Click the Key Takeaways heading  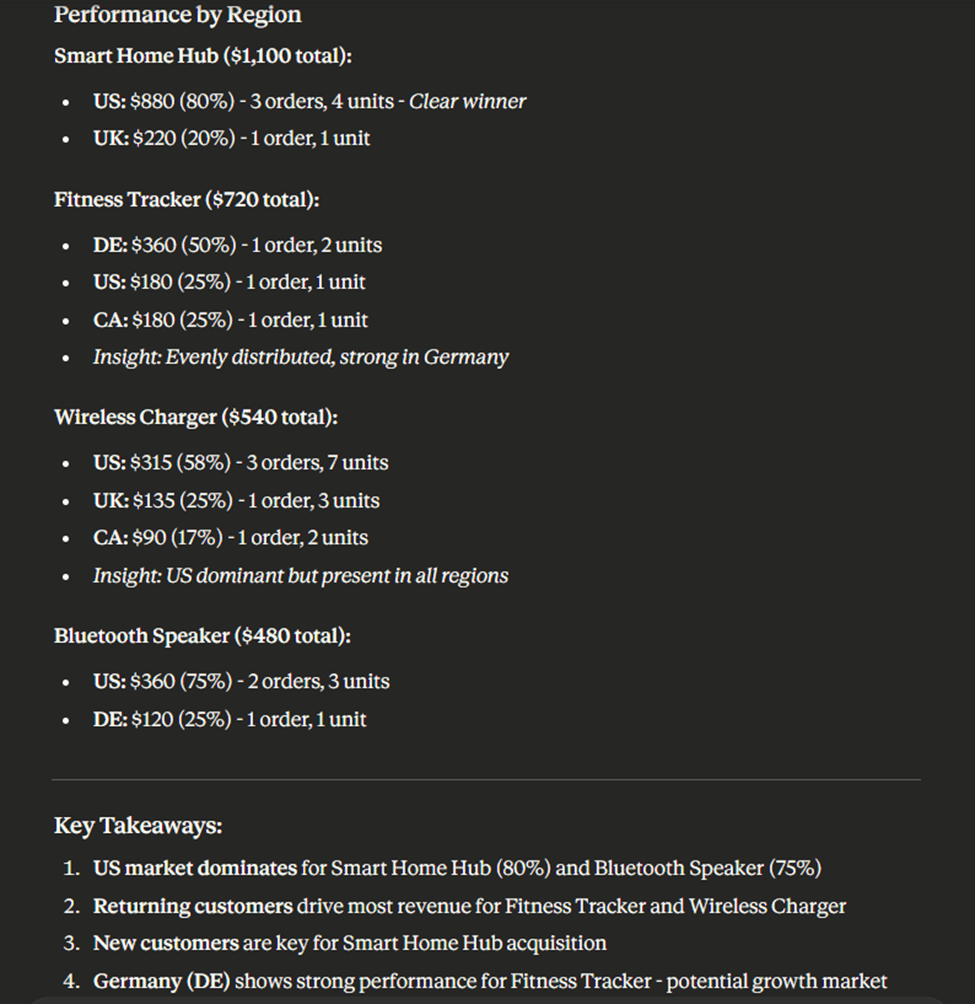[x=138, y=826]
